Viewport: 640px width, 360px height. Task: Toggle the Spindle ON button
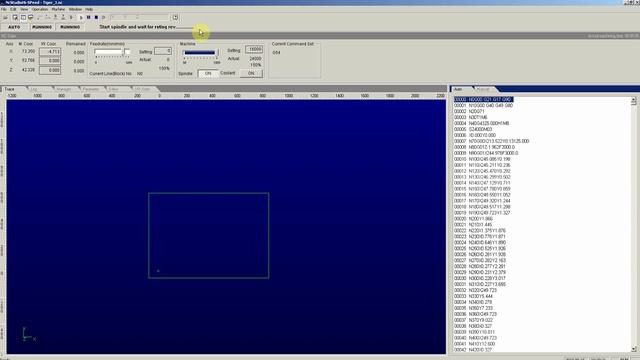pyautogui.click(x=208, y=73)
